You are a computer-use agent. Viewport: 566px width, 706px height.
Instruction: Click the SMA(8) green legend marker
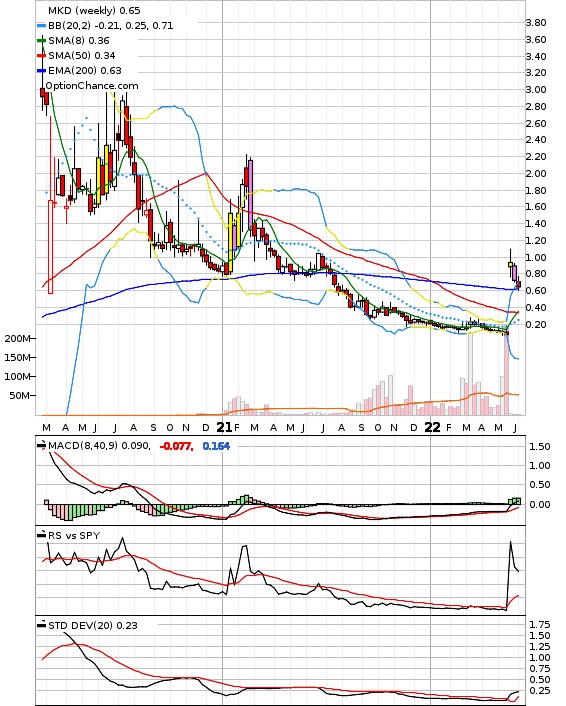[41, 41]
